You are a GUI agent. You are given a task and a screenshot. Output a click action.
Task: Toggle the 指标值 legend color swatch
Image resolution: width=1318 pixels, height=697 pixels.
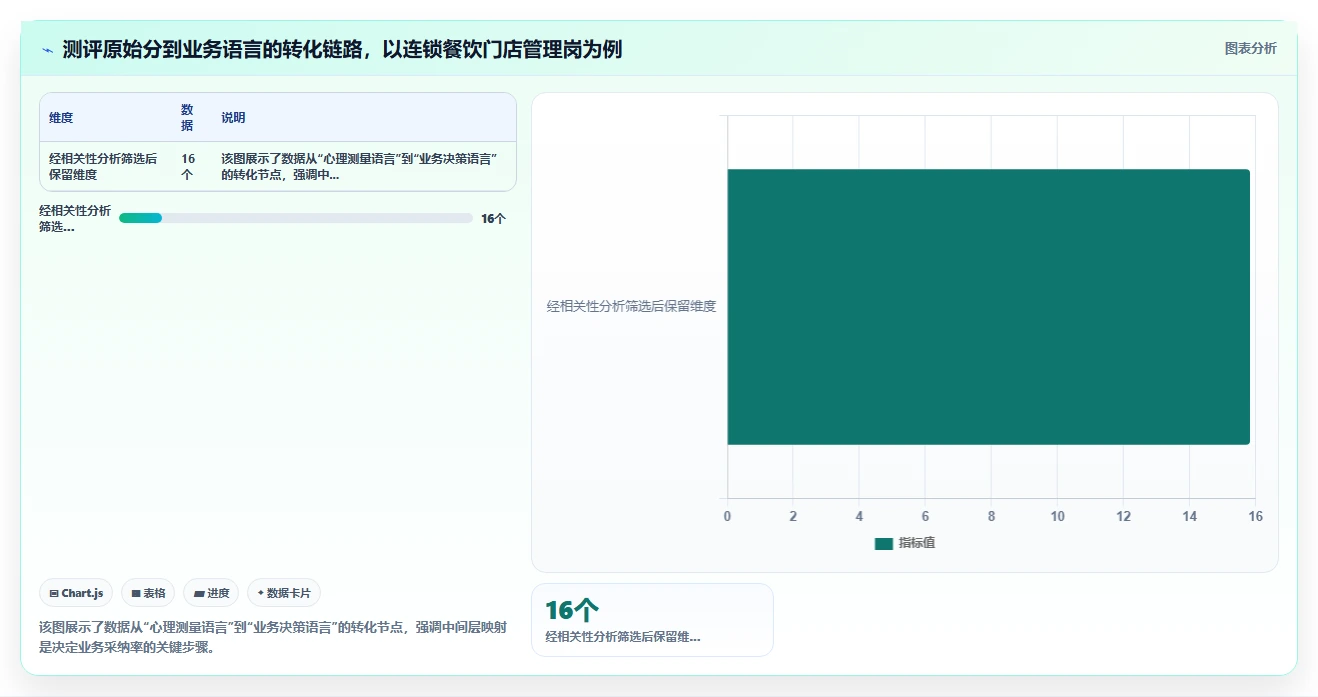coord(883,543)
